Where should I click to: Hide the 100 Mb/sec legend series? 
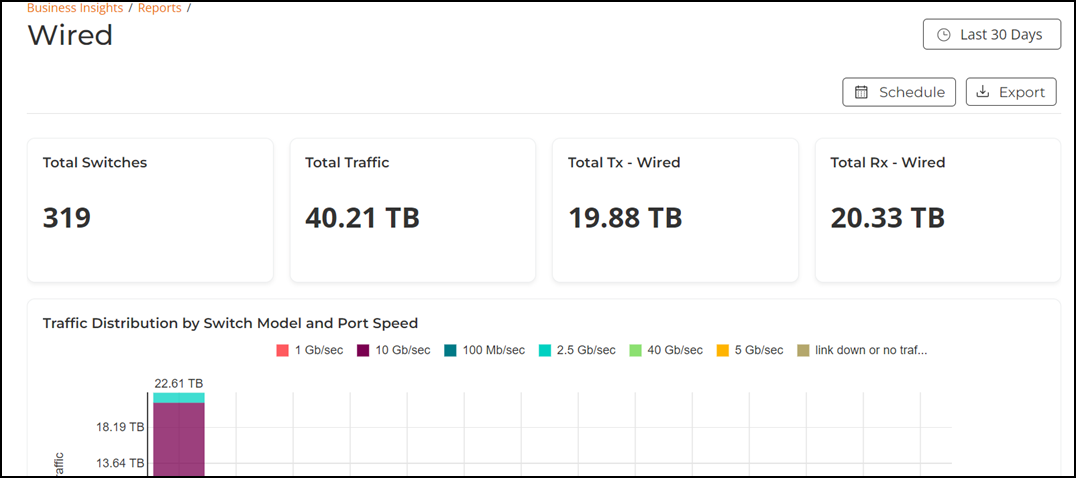484,350
